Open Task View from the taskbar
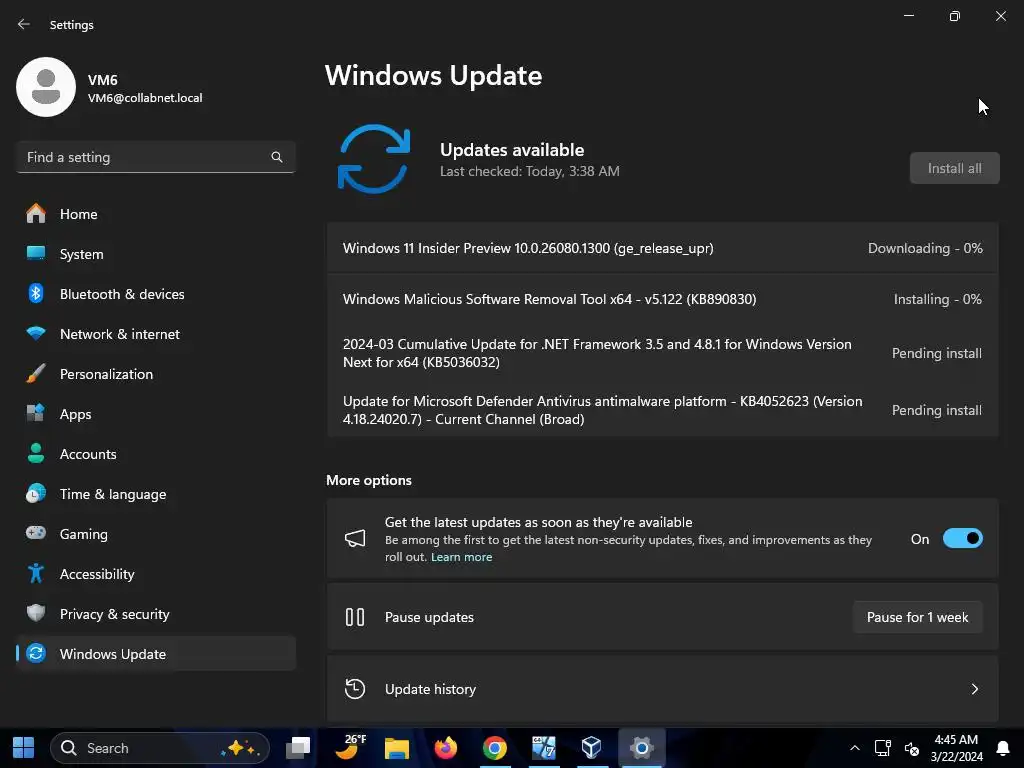1024x768 pixels. click(x=298, y=748)
